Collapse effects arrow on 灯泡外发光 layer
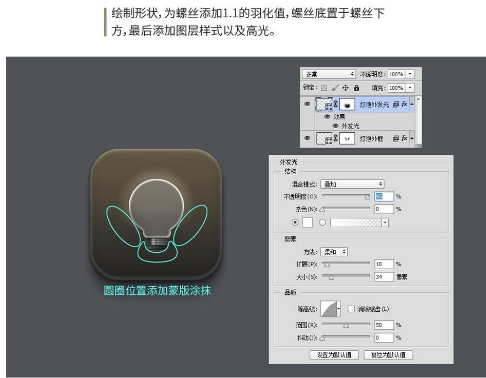Viewport: 486px width, 378px height. pos(412,104)
